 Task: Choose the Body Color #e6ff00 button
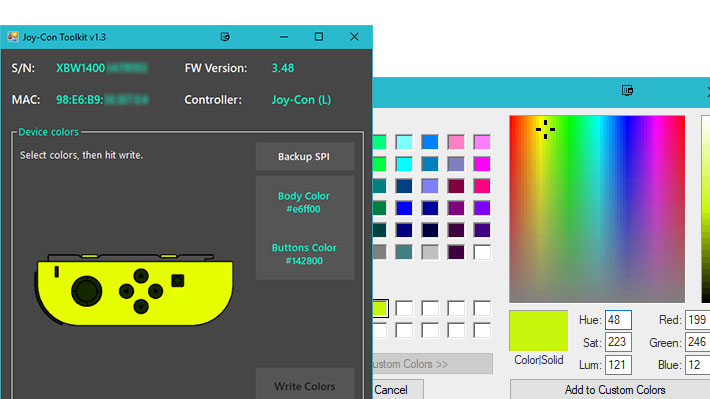[x=304, y=202]
